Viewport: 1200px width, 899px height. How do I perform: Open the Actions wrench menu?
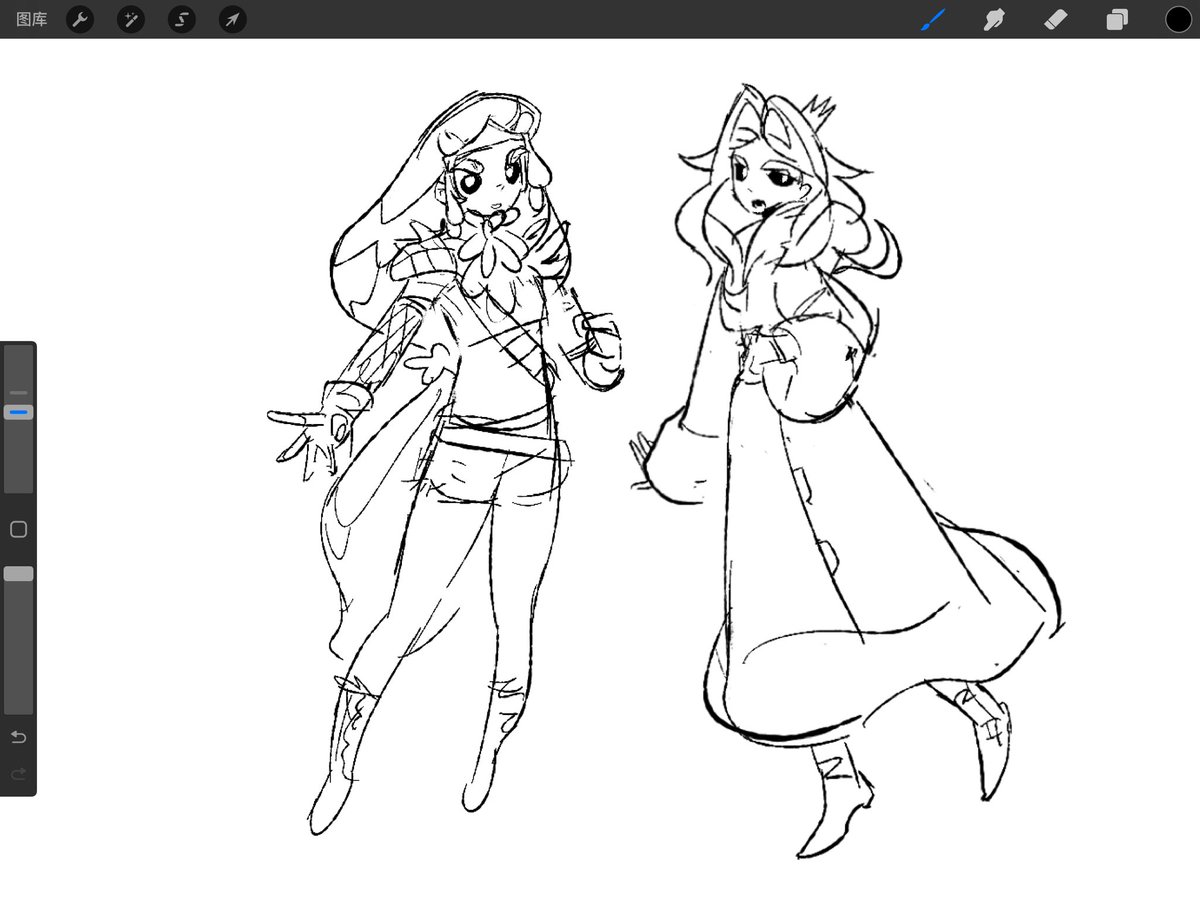coord(80,19)
